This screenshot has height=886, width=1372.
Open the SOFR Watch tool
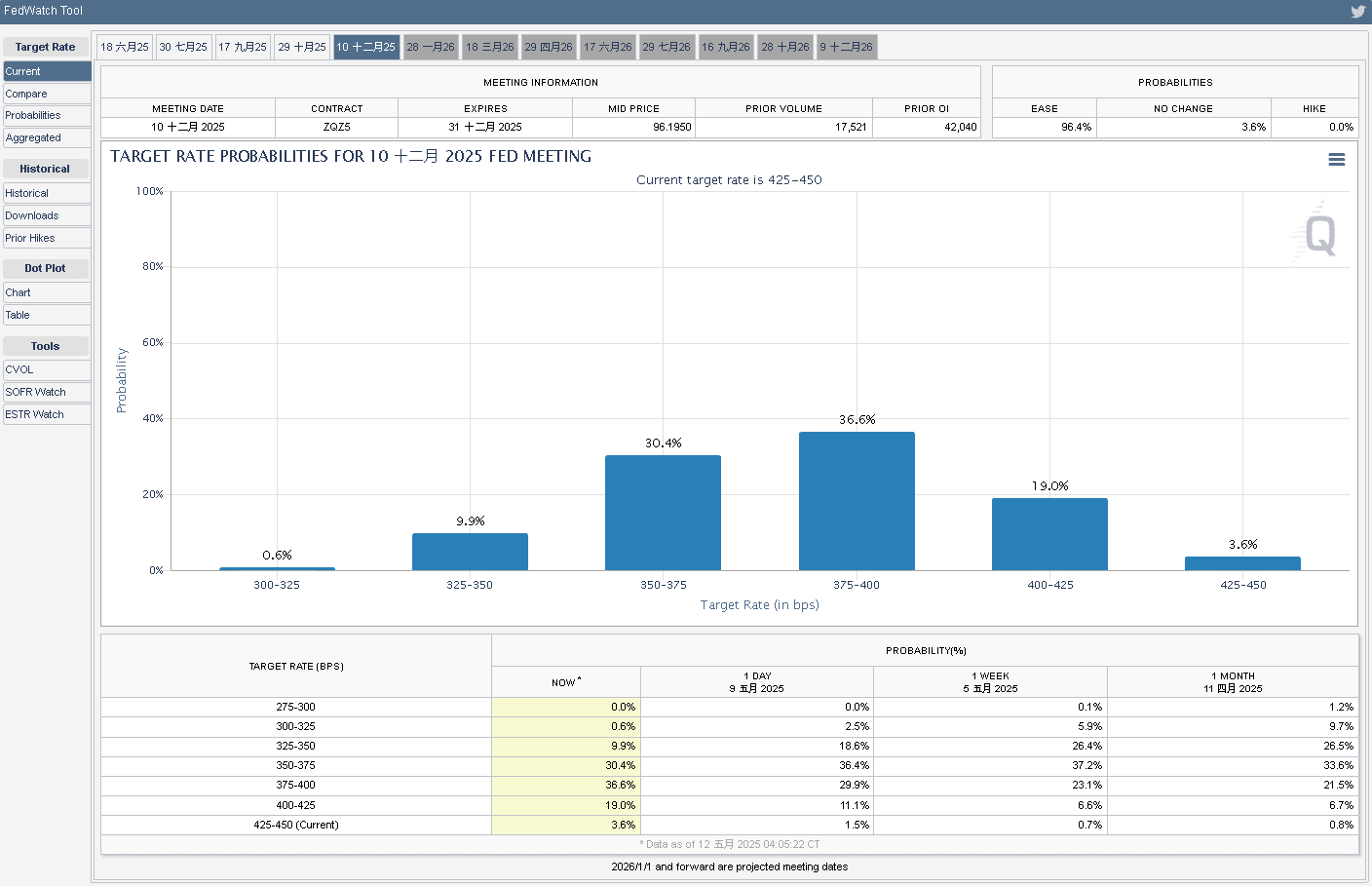[x=36, y=392]
